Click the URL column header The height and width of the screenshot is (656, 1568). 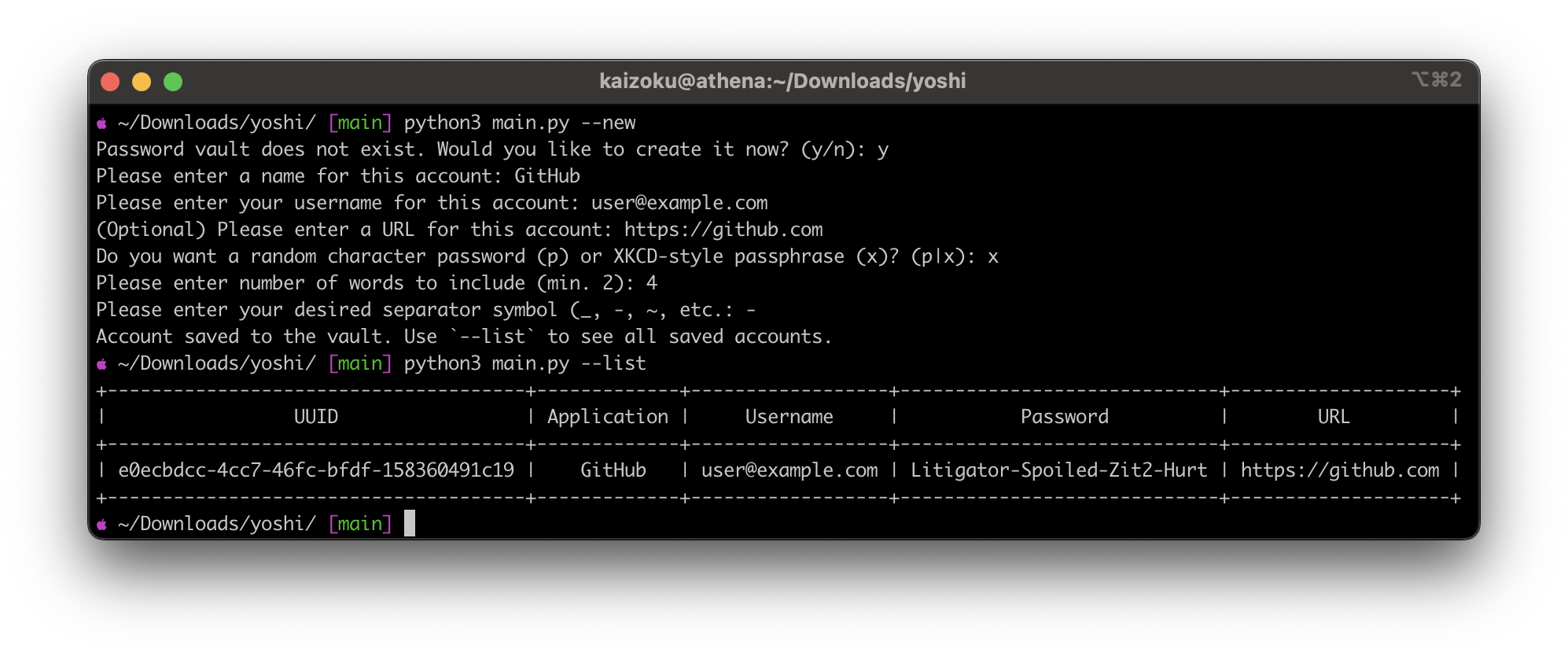pos(1334,417)
